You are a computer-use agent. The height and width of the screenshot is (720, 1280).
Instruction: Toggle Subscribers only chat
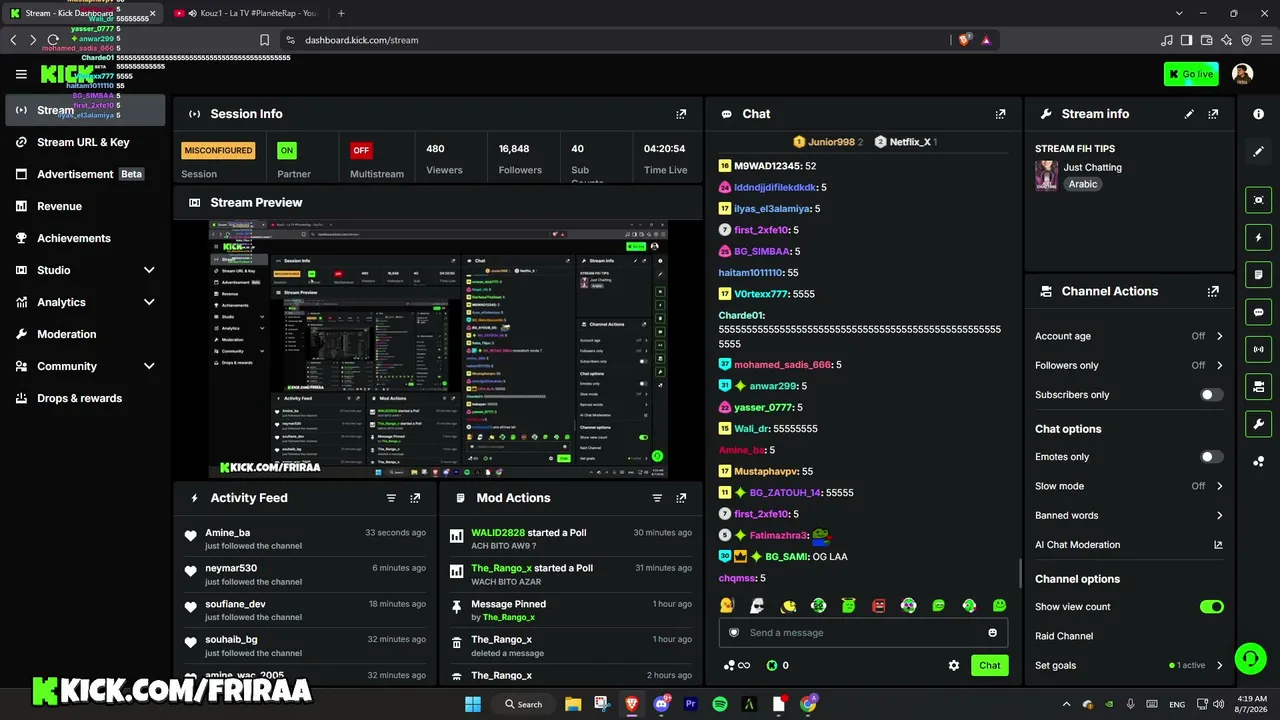coord(1211,395)
